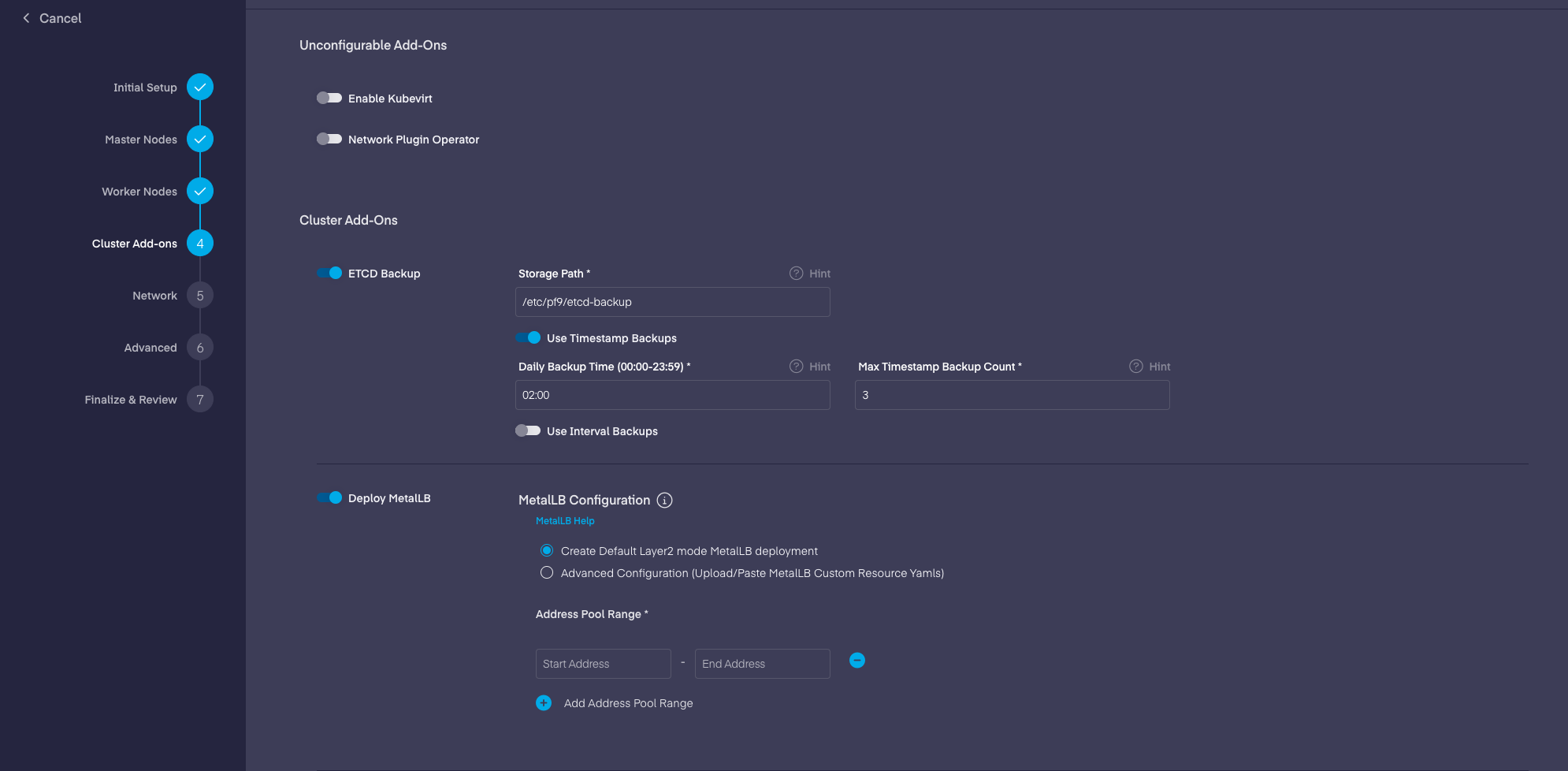
Task: Click the Start Address input field
Action: (603, 664)
